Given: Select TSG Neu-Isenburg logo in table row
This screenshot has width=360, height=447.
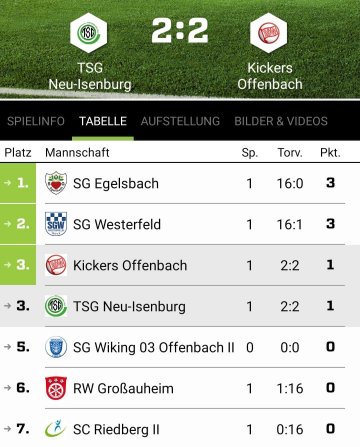Looking at the screenshot, I should click(56, 306).
